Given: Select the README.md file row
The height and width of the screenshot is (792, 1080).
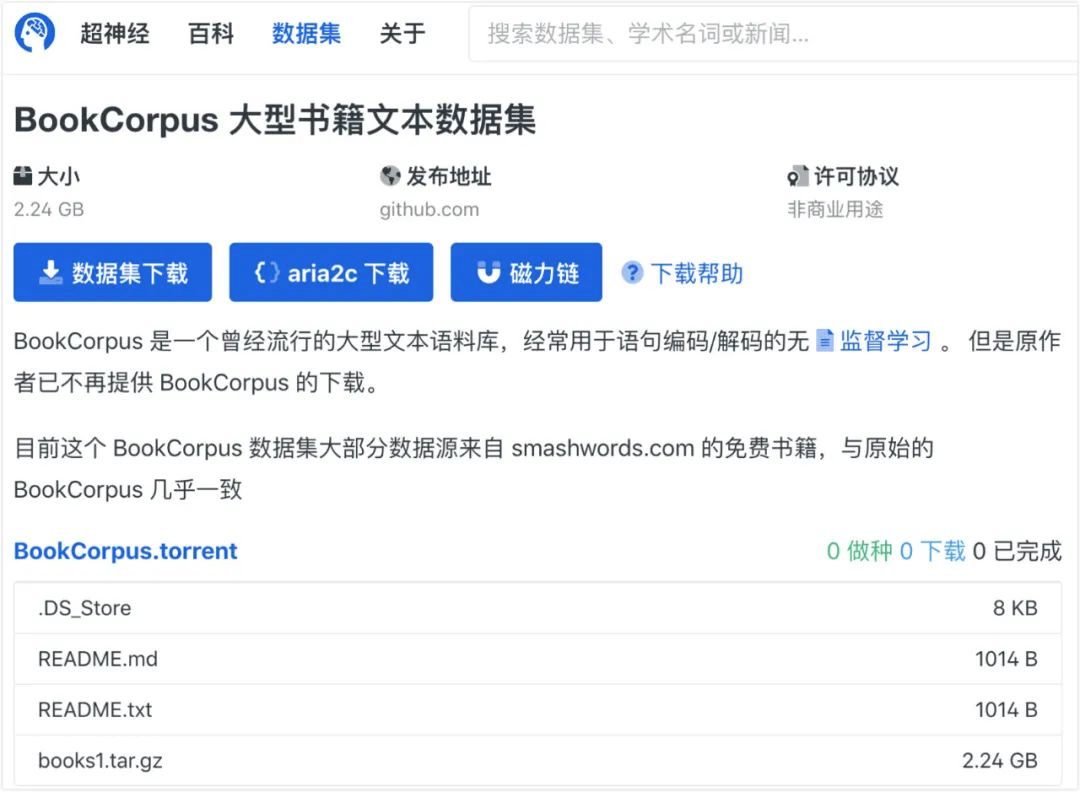Looking at the screenshot, I should (538, 659).
